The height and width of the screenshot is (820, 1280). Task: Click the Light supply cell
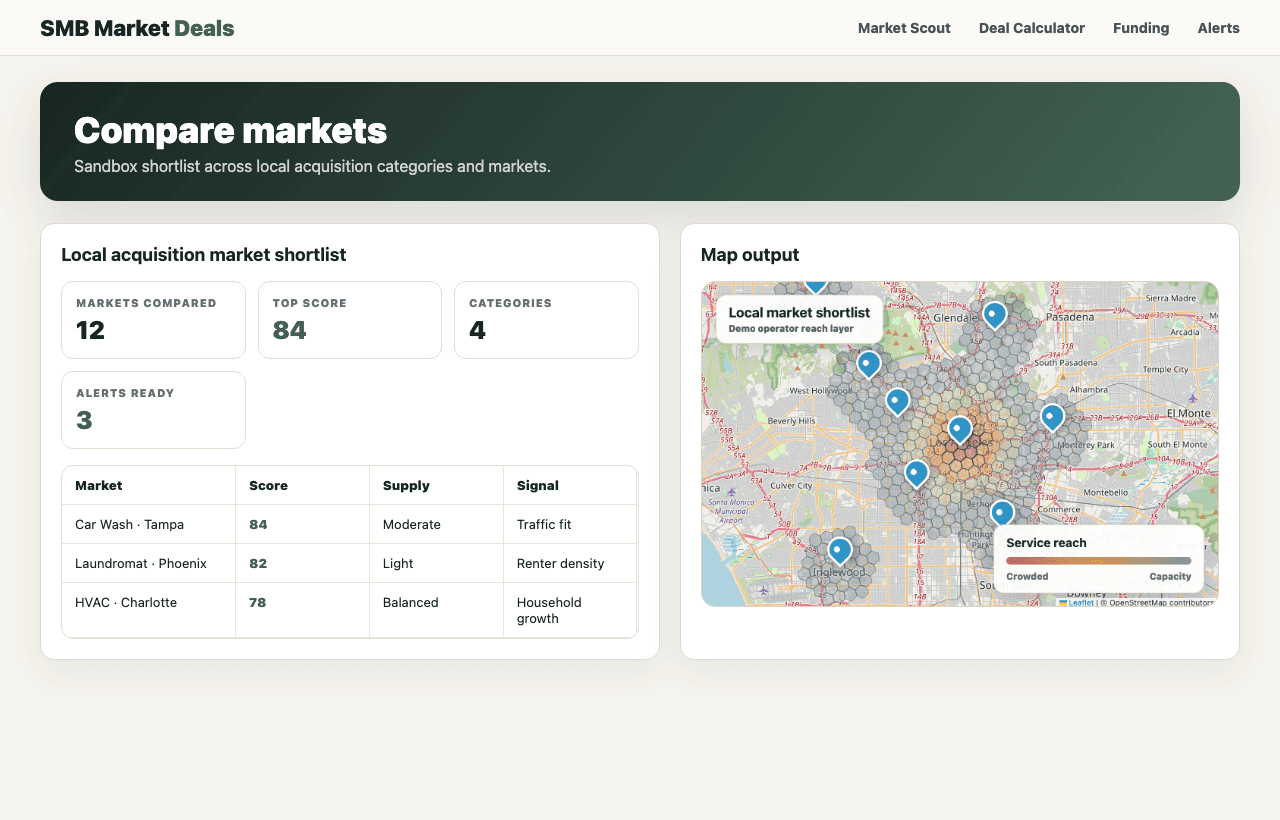pos(437,563)
